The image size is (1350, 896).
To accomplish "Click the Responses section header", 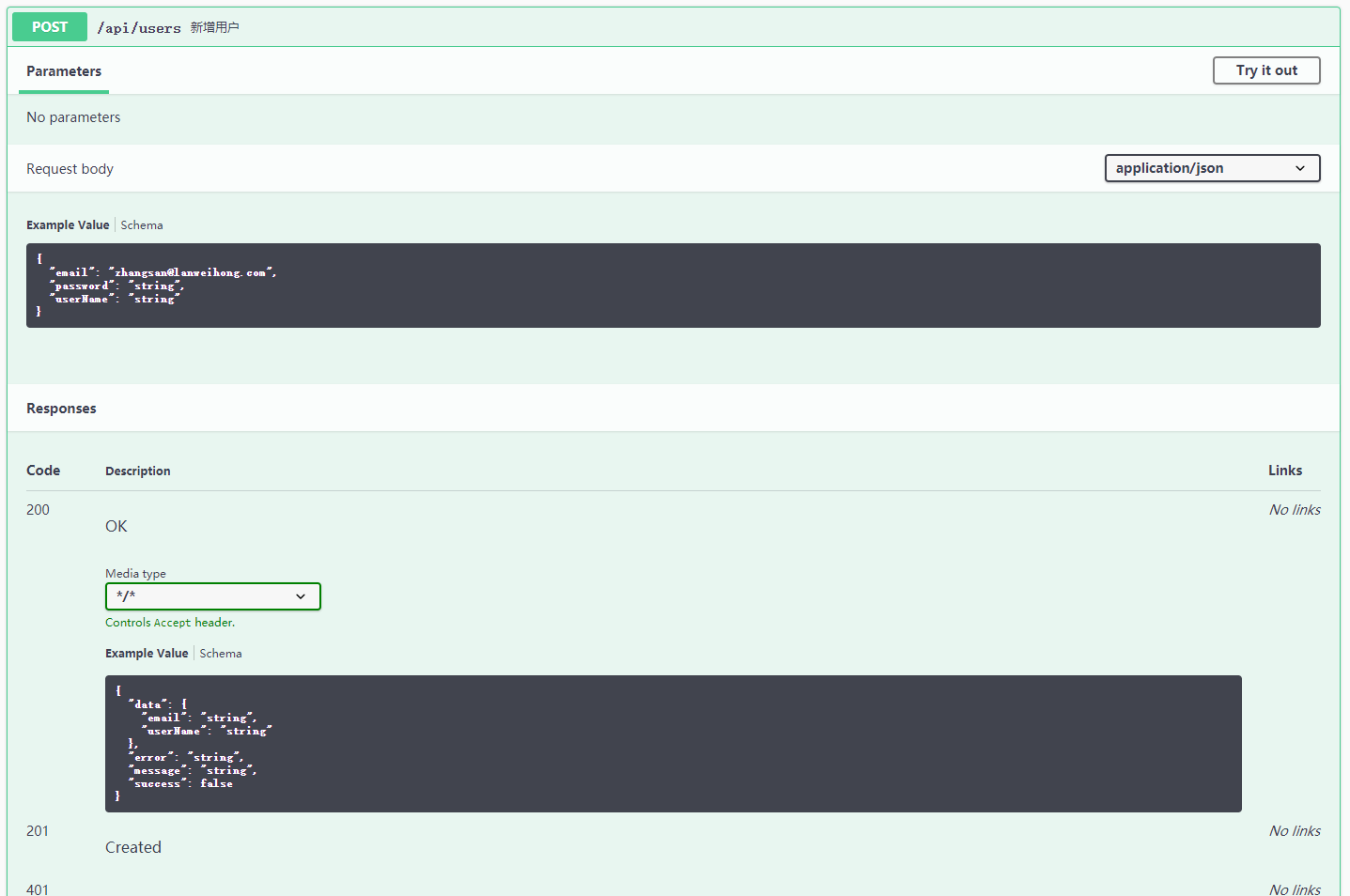I will click(61, 408).
